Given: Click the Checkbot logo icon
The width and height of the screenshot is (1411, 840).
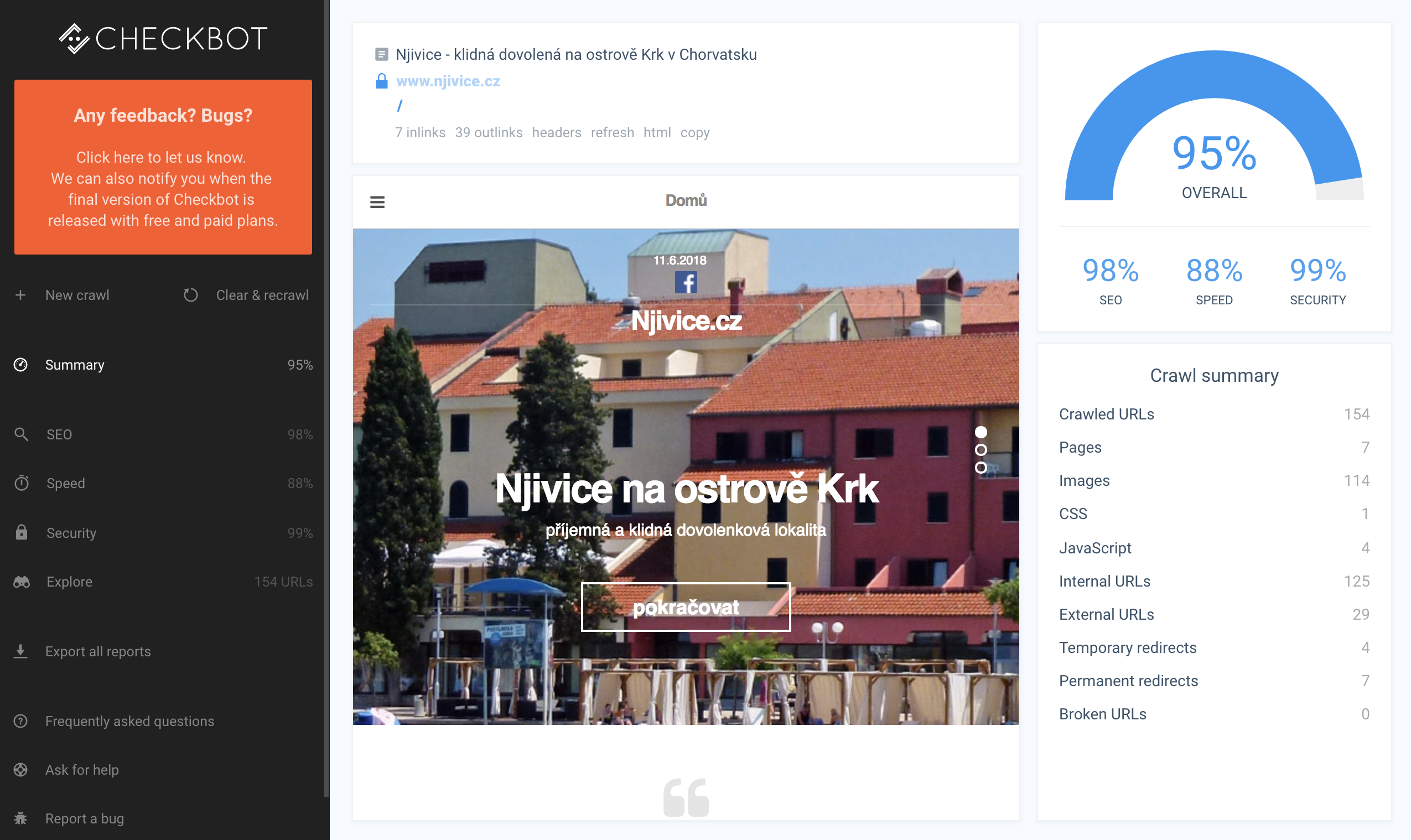Looking at the screenshot, I should 74,39.
